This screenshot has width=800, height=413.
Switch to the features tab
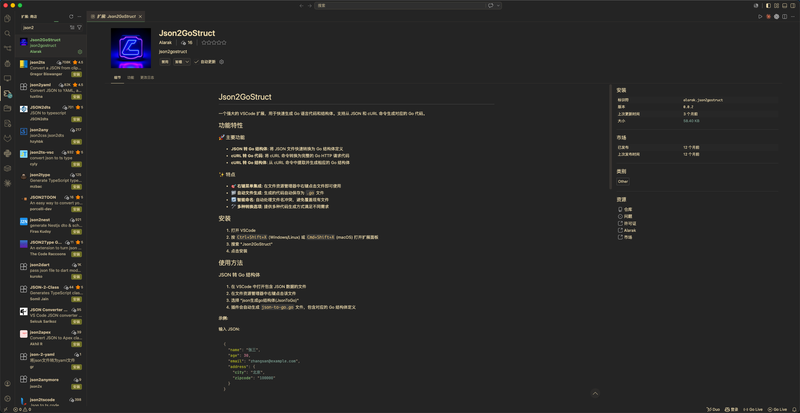[x=131, y=78]
